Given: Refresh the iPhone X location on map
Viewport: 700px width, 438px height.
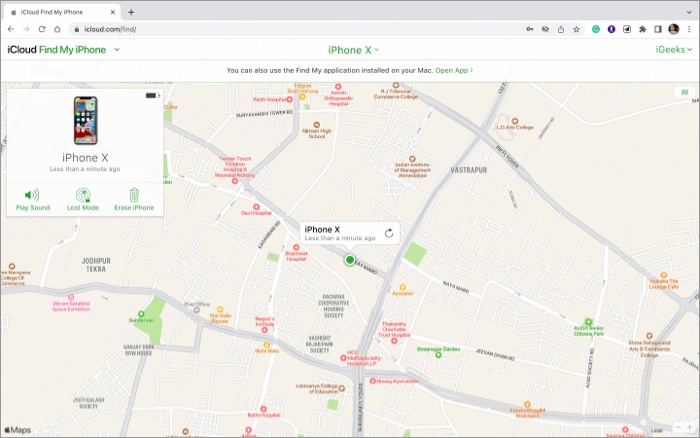Looking at the screenshot, I should (x=389, y=233).
